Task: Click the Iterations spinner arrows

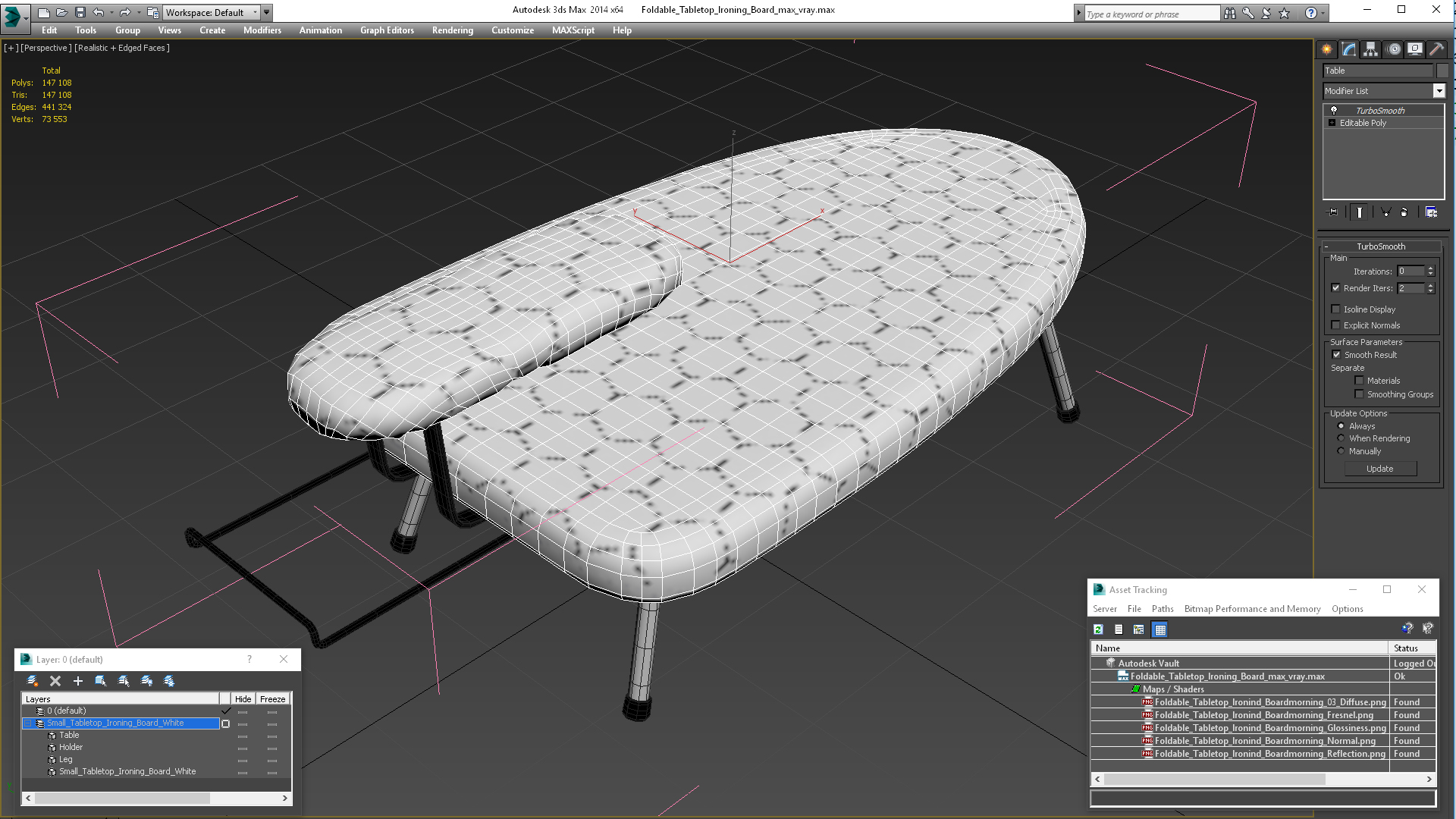Action: (x=1430, y=271)
